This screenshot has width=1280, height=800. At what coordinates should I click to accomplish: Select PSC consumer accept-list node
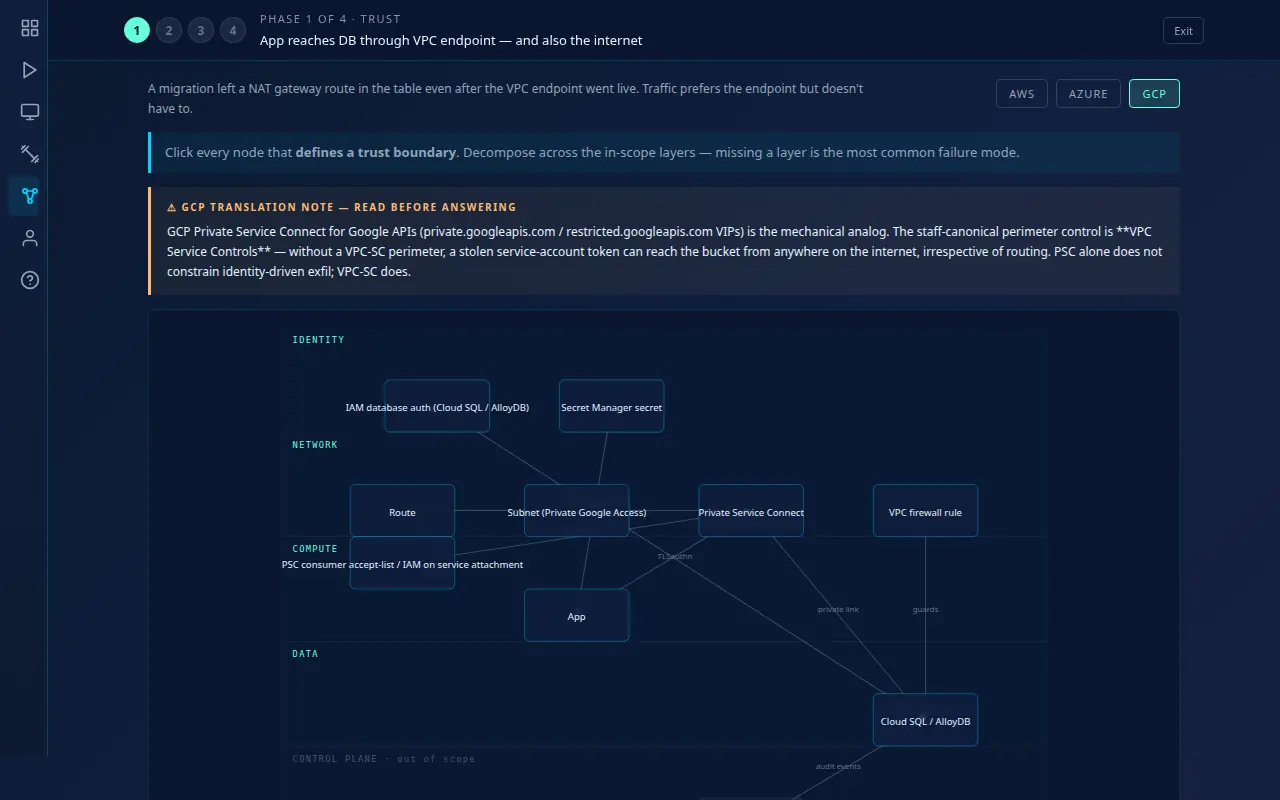pyautogui.click(x=402, y=563)
